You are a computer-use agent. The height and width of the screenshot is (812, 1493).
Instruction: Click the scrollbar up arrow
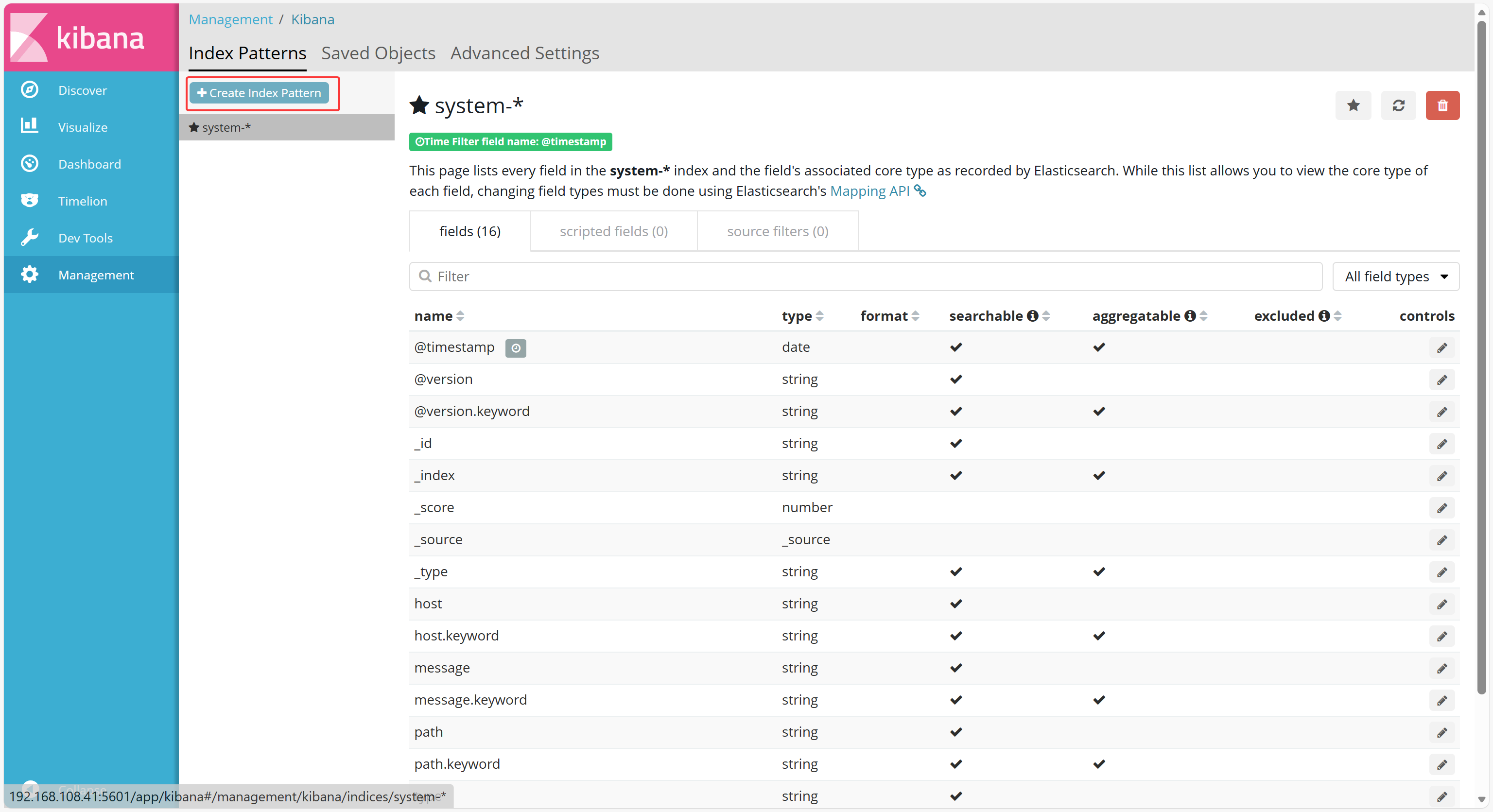coord(1481,12)
